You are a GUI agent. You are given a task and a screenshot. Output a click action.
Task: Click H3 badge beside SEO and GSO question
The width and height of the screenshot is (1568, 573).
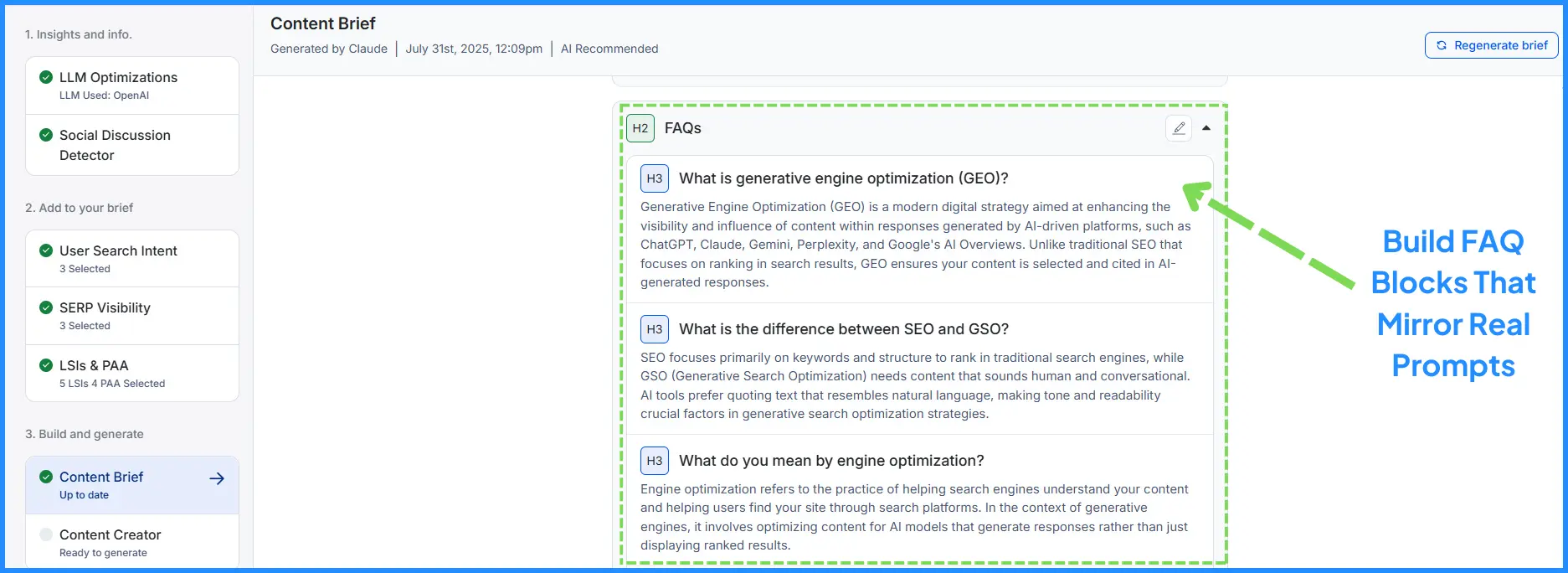point(655,329)
